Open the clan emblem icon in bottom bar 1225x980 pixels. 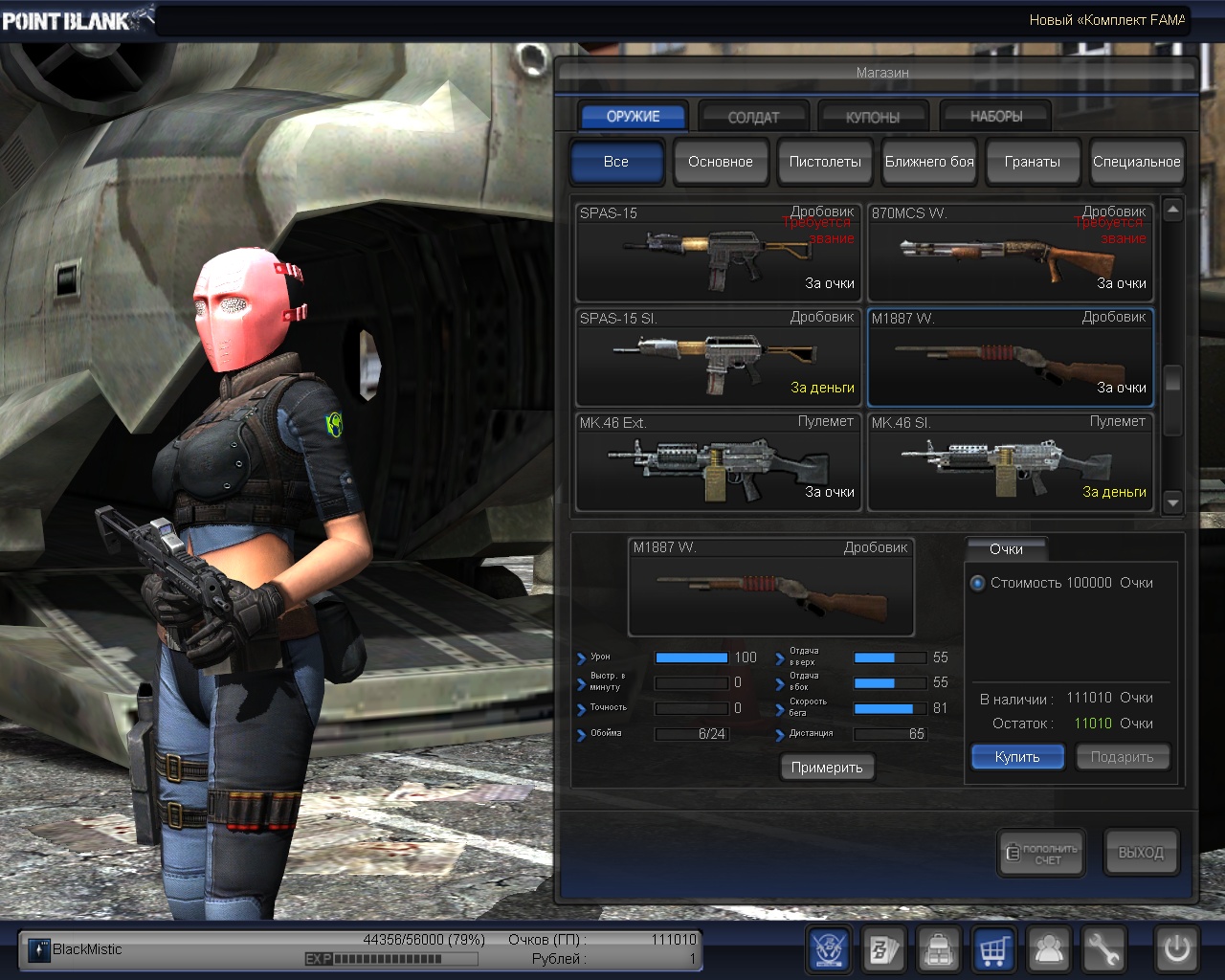pyautogui.click(x=829, y=949)
